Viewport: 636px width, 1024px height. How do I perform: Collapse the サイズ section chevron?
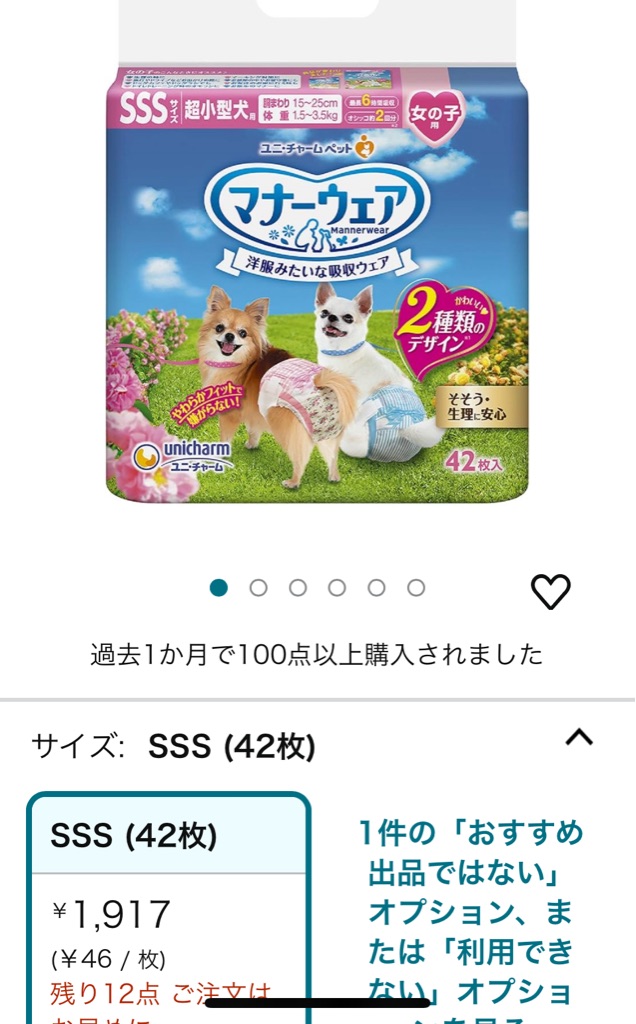coord(579,737)
